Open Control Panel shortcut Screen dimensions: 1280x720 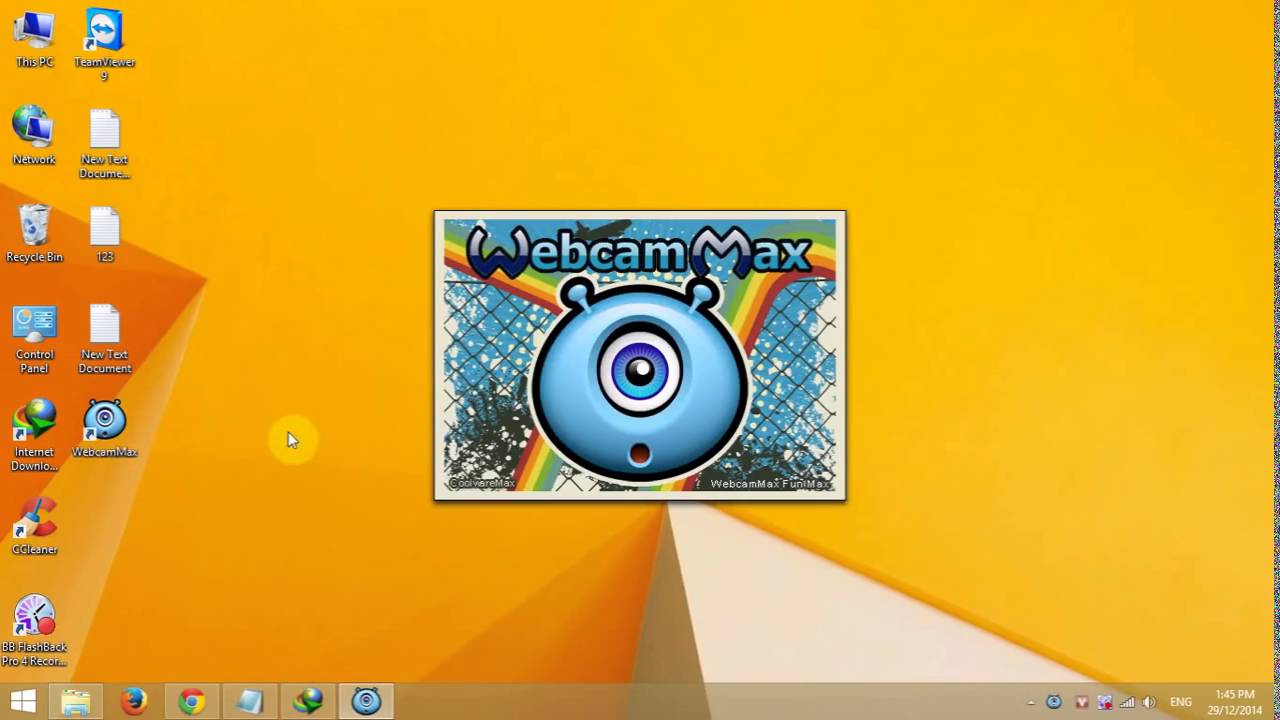tap(34, 339)
